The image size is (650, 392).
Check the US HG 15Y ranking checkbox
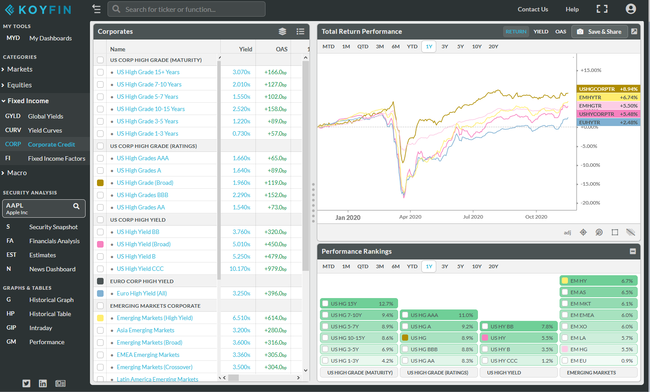[x=325, y=304]
